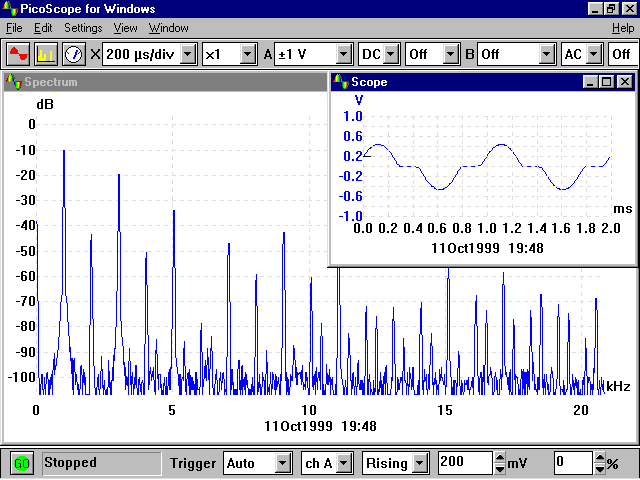640x480 pixels.
Task: Click the meter view toolbar icon
Action: 74,53
